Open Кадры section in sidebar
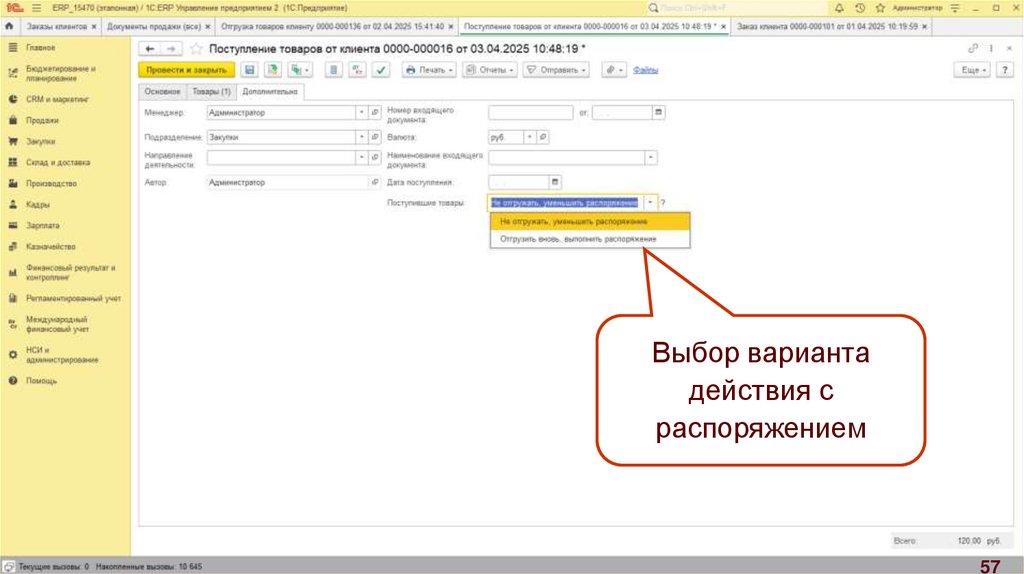The image size is (1024, 574). 38,204
